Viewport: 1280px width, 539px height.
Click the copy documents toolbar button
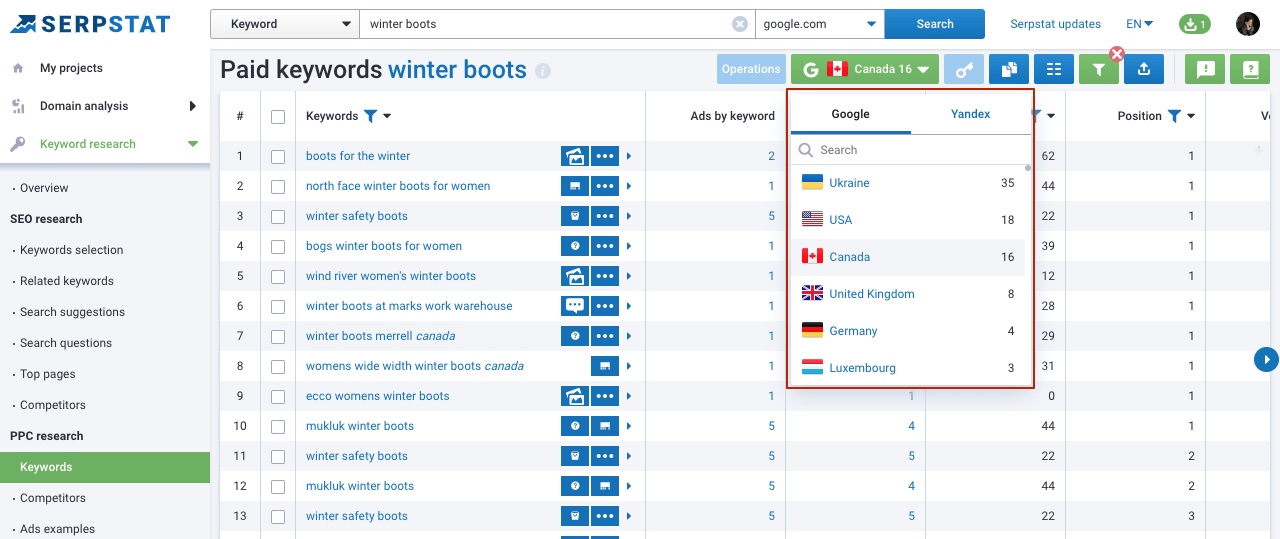1009,69
